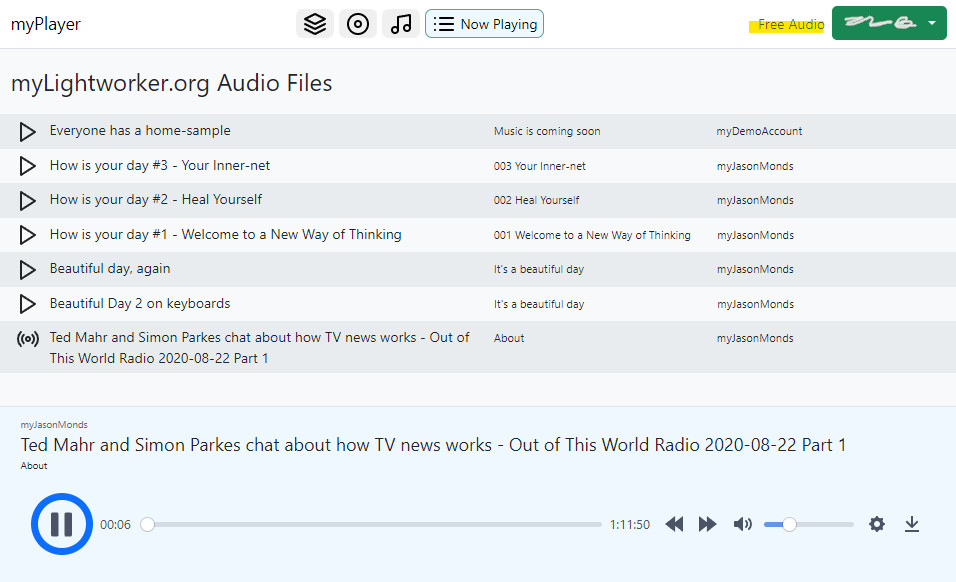Viewport: 956px width, 582px height.
Task: Click broadcast icon beside Ted Mahr track
Action: pos(28,339)
